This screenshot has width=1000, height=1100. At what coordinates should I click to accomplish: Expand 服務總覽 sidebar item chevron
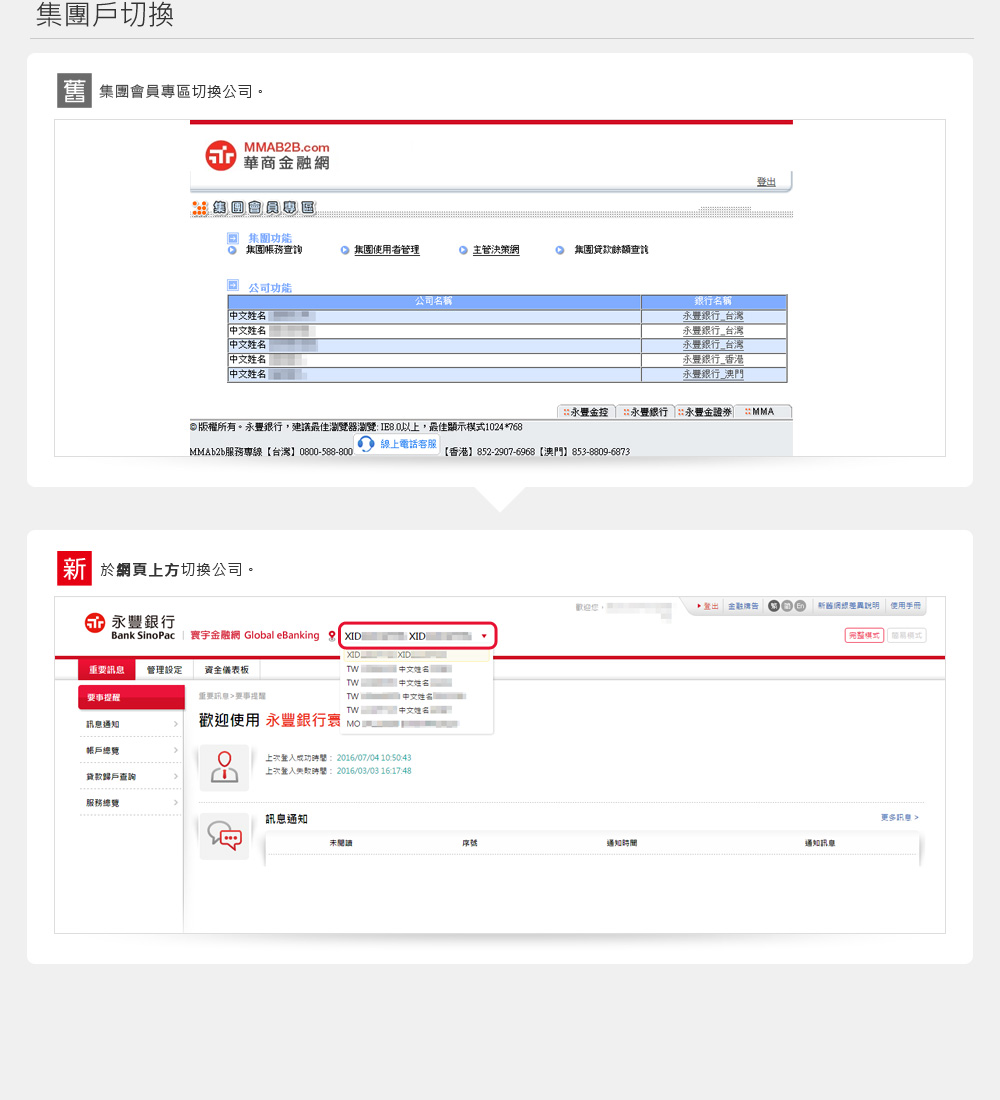175,803
